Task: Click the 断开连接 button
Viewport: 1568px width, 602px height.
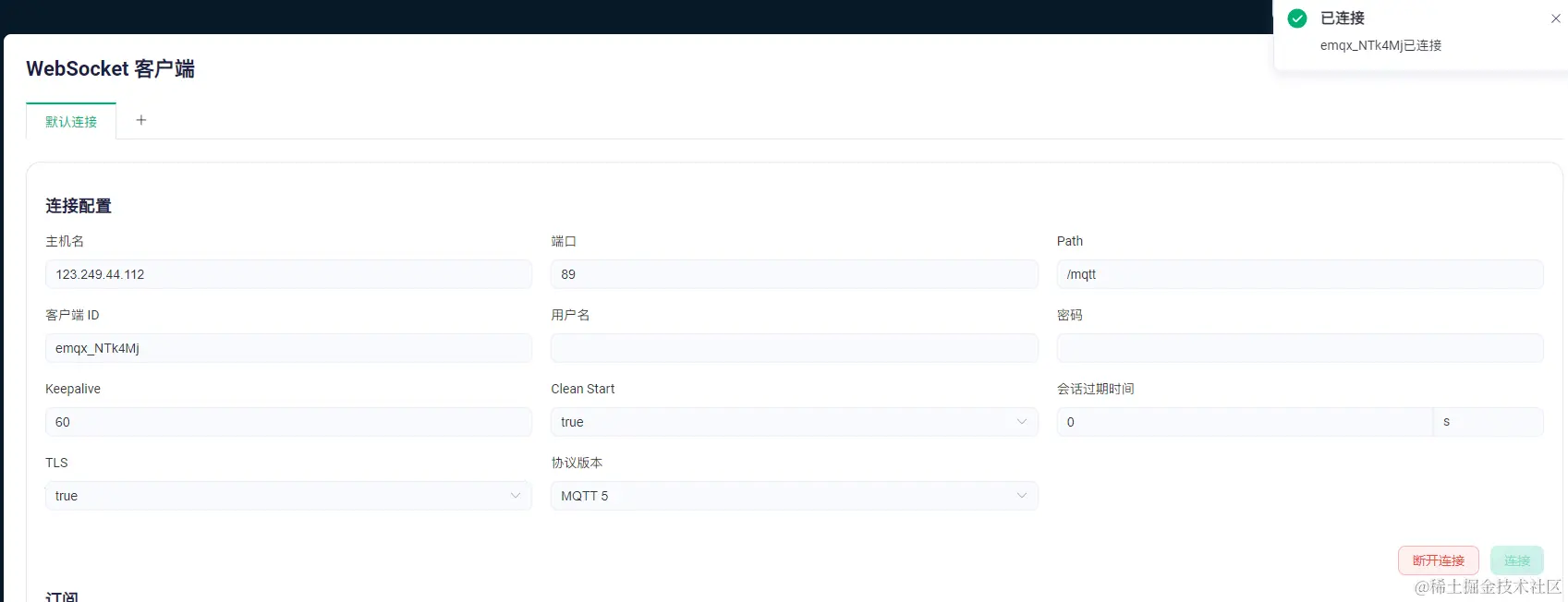Action: pos(1439,560)
